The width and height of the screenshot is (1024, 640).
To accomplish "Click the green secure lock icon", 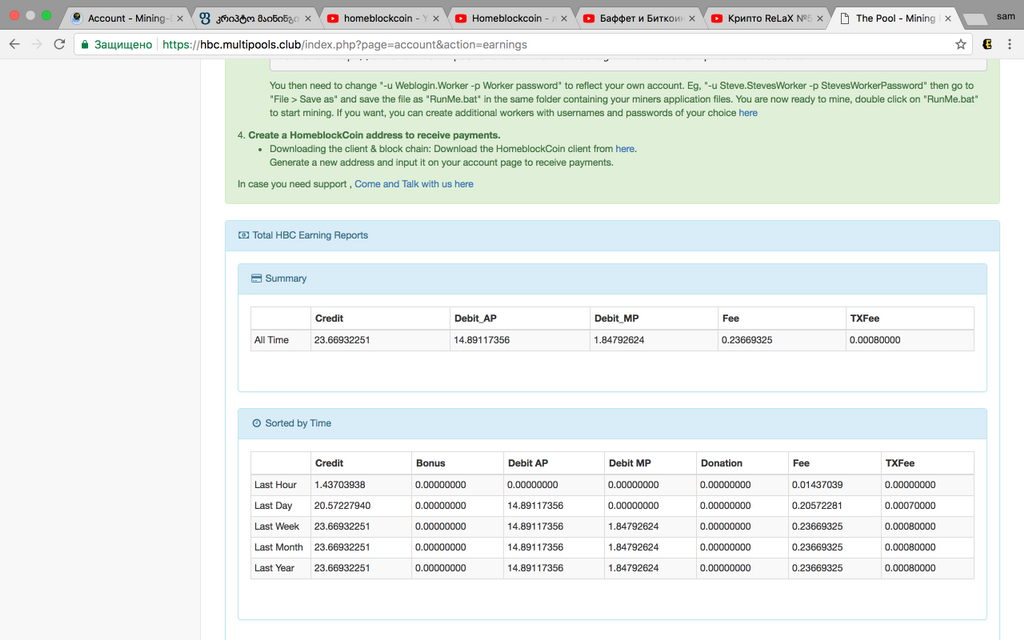I will click(x=85, y=44).
